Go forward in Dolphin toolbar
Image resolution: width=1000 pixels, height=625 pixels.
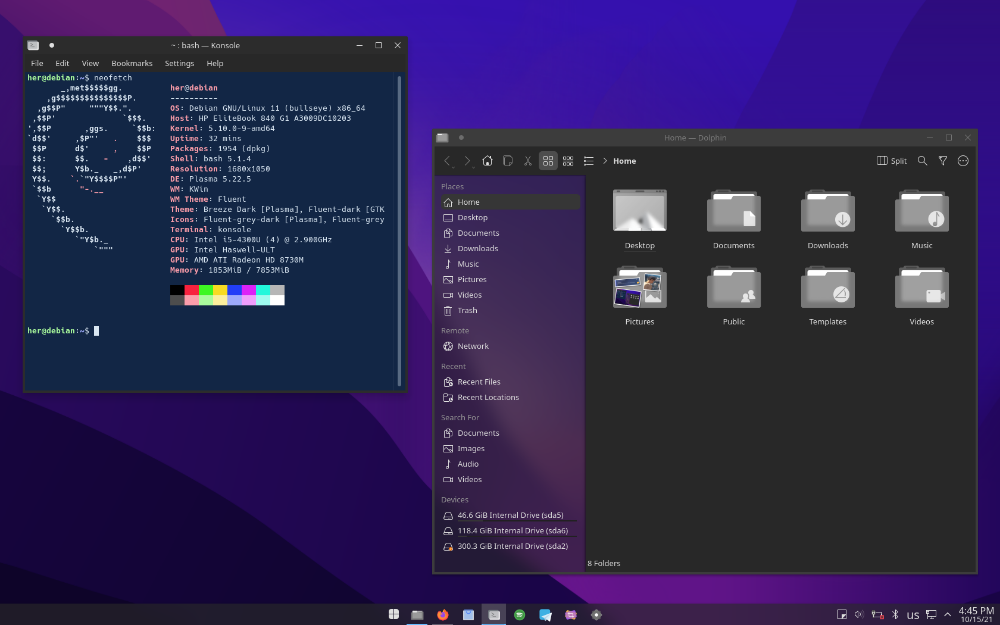[x=467, y=161]
